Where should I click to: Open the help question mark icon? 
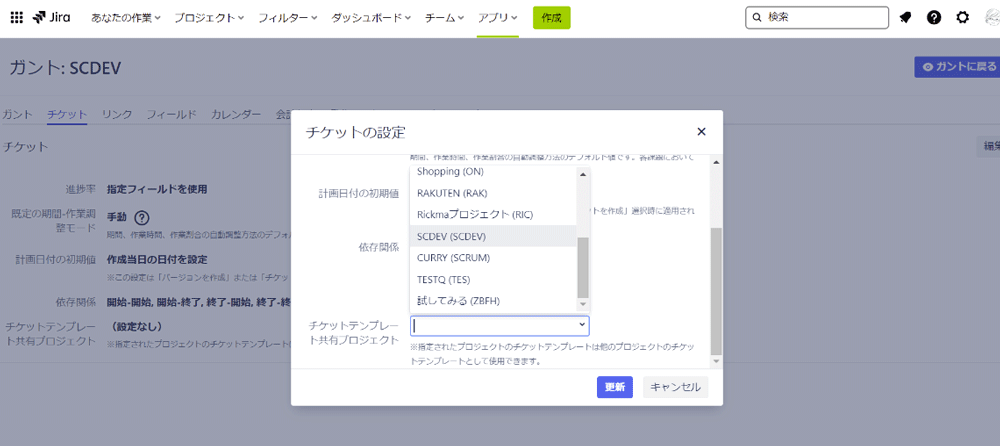[x=934, y=18]
